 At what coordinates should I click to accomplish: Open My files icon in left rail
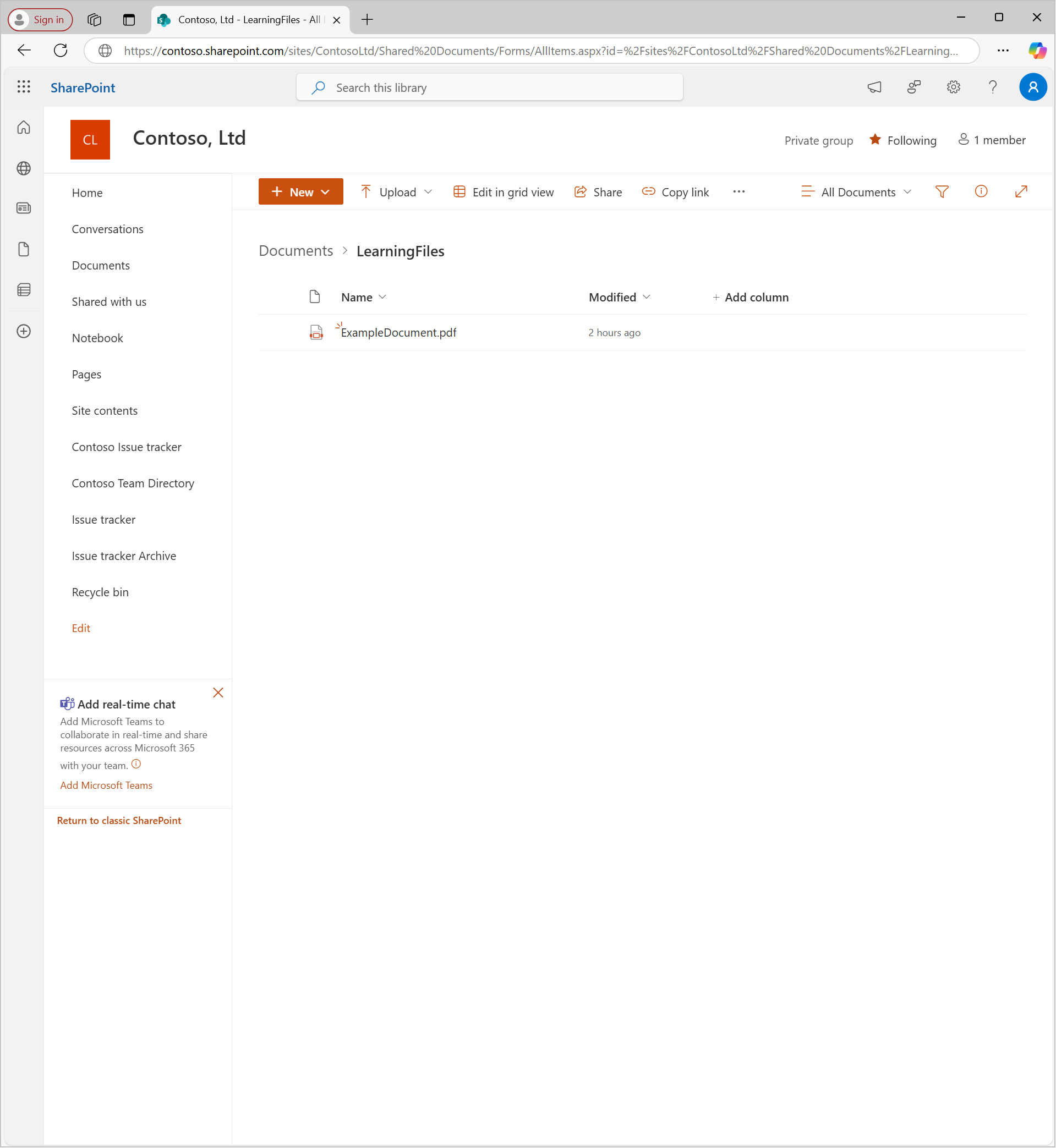point(24,249)
